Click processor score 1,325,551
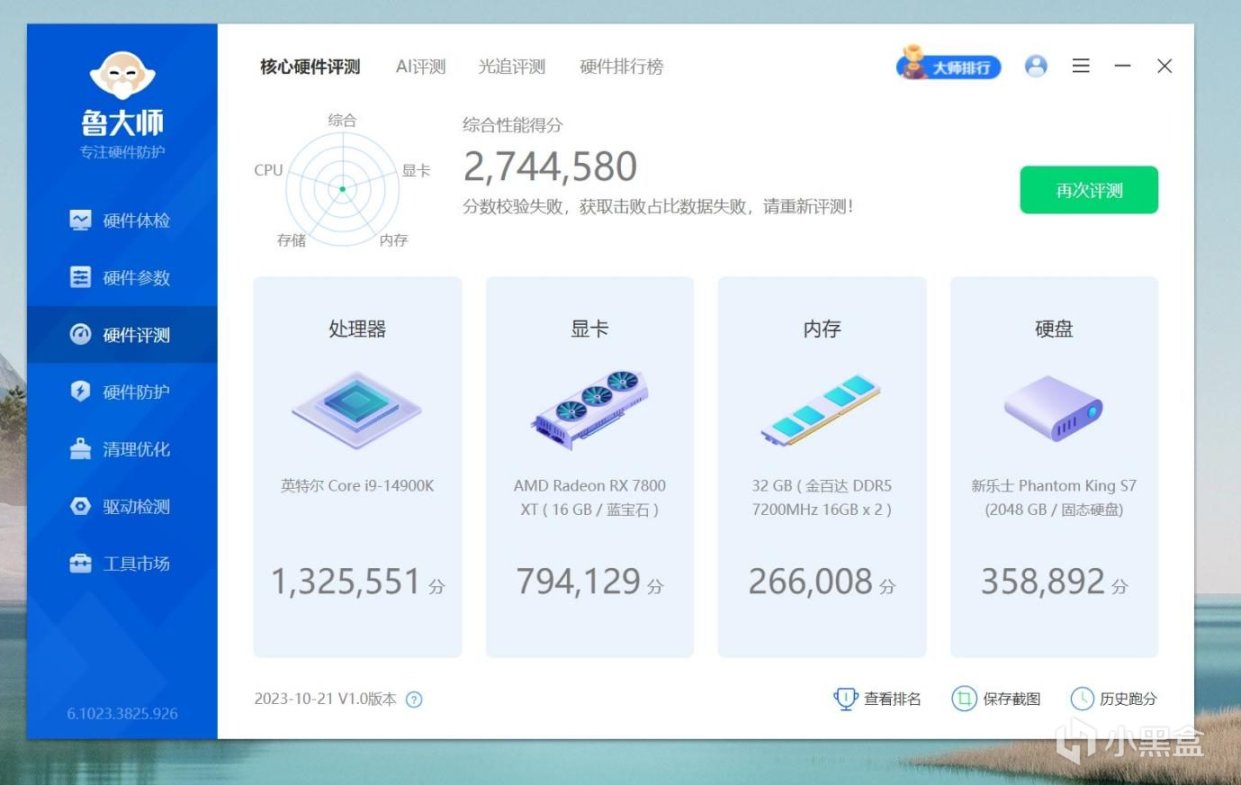The width and height of the screenshot is (1241, 785). coord(346,581)
